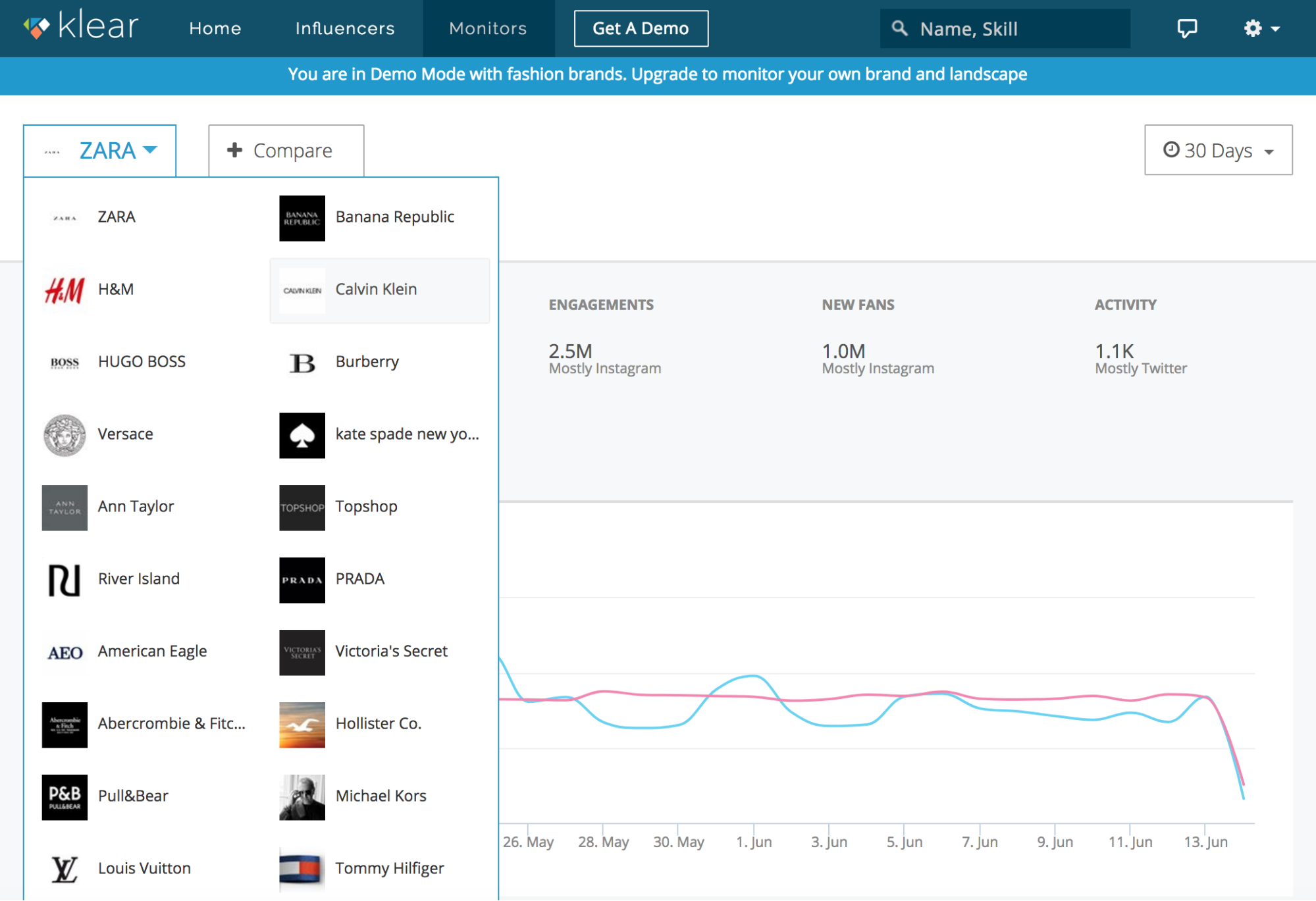This screenshot has width=1316, height=901.
Task: Choose kate spade new yo... entry
Action: [x=407, y=434]
